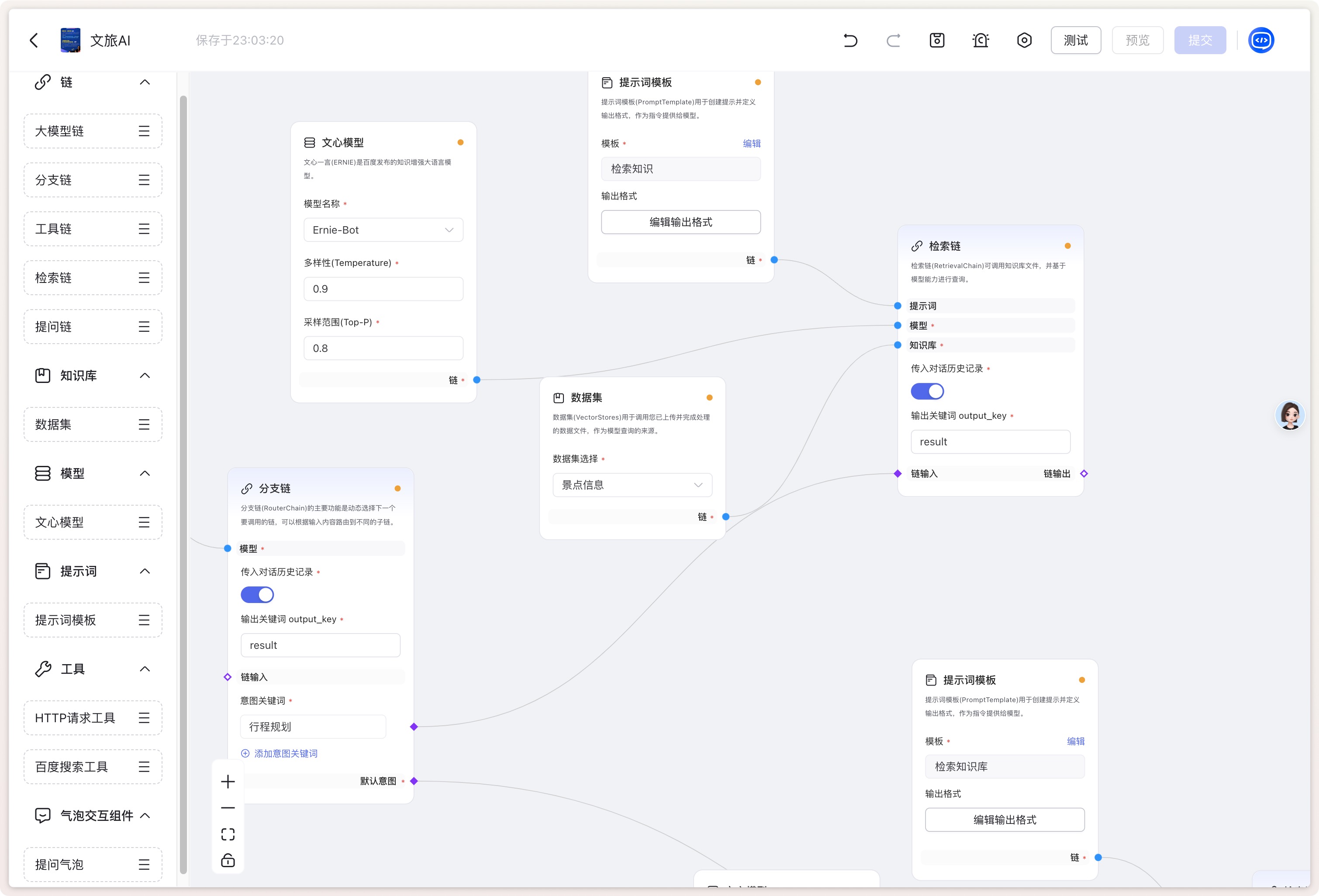Click the 添加意图关键词 link
Image resolution: width=1319 pixels, height=896 pixels.
coord(285,754)
